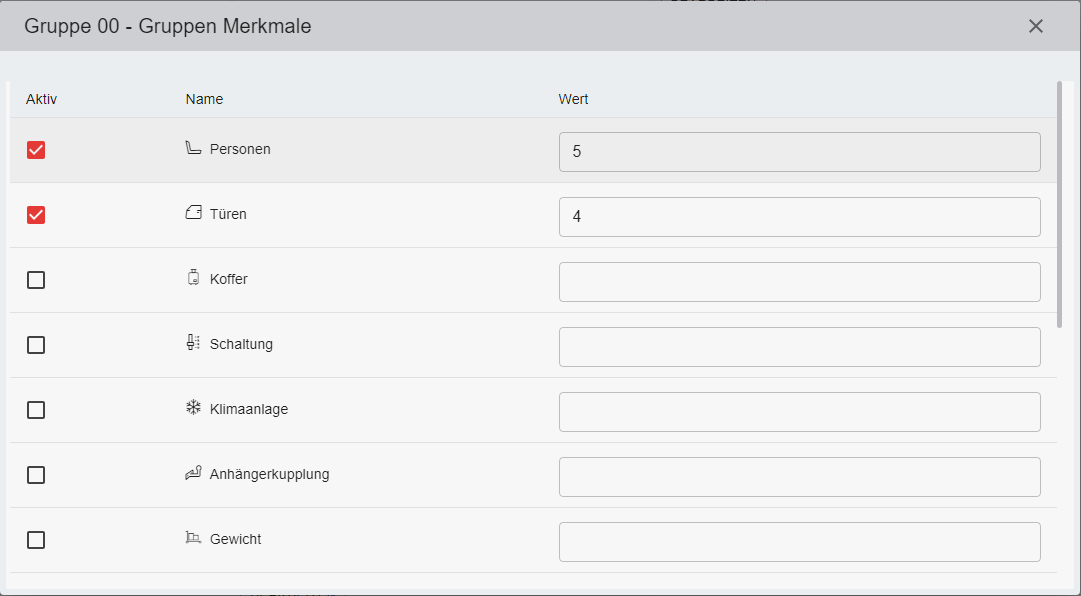The image size is (1081, 596).
Task: Click into the Koffer value input
Action: click(799, 282)
